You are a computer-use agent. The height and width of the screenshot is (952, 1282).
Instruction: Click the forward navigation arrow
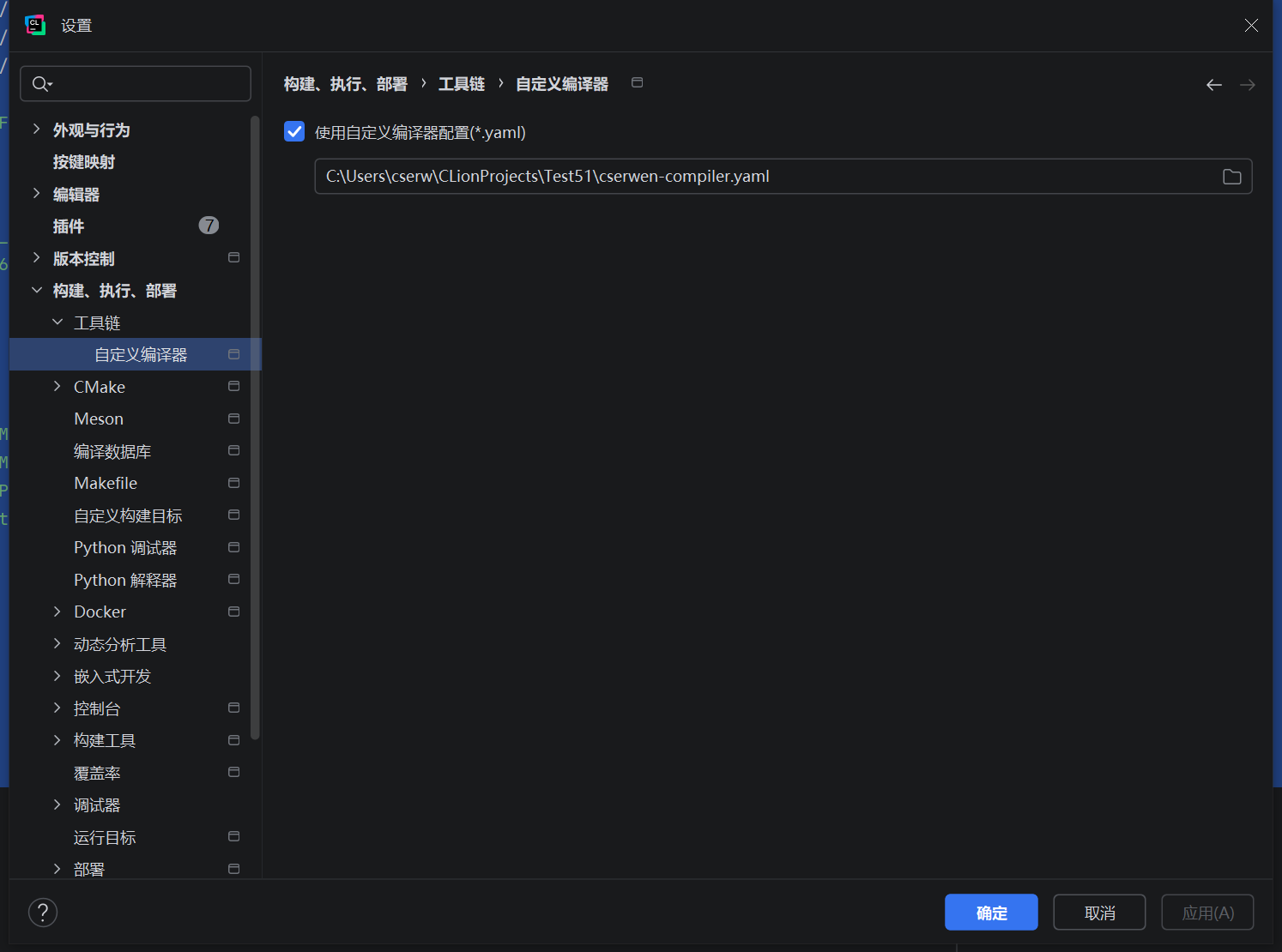coord(1247,85)
